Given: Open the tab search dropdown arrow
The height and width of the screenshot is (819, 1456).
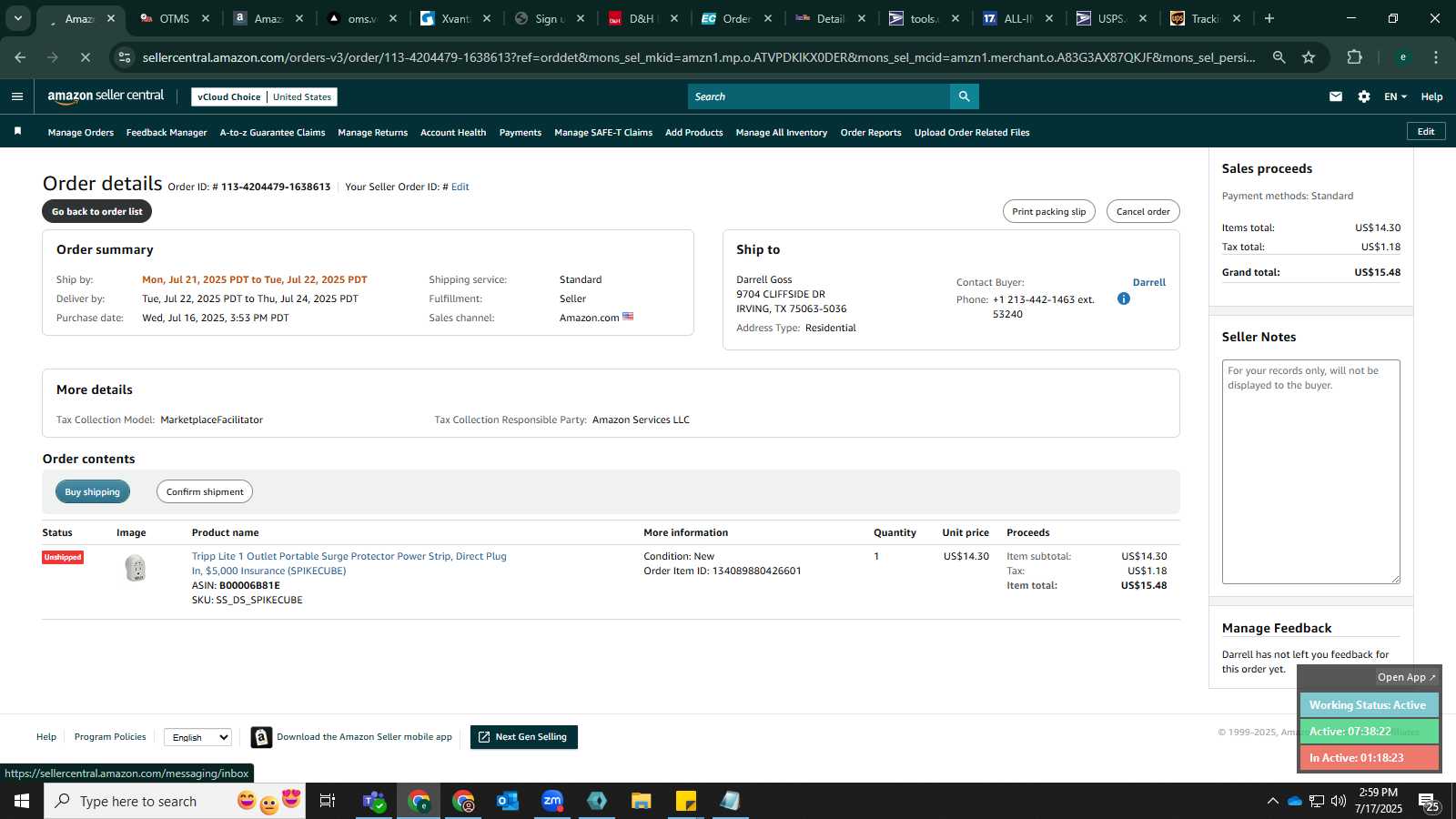Looking at the screenshot, I should [x=17, y=18].
